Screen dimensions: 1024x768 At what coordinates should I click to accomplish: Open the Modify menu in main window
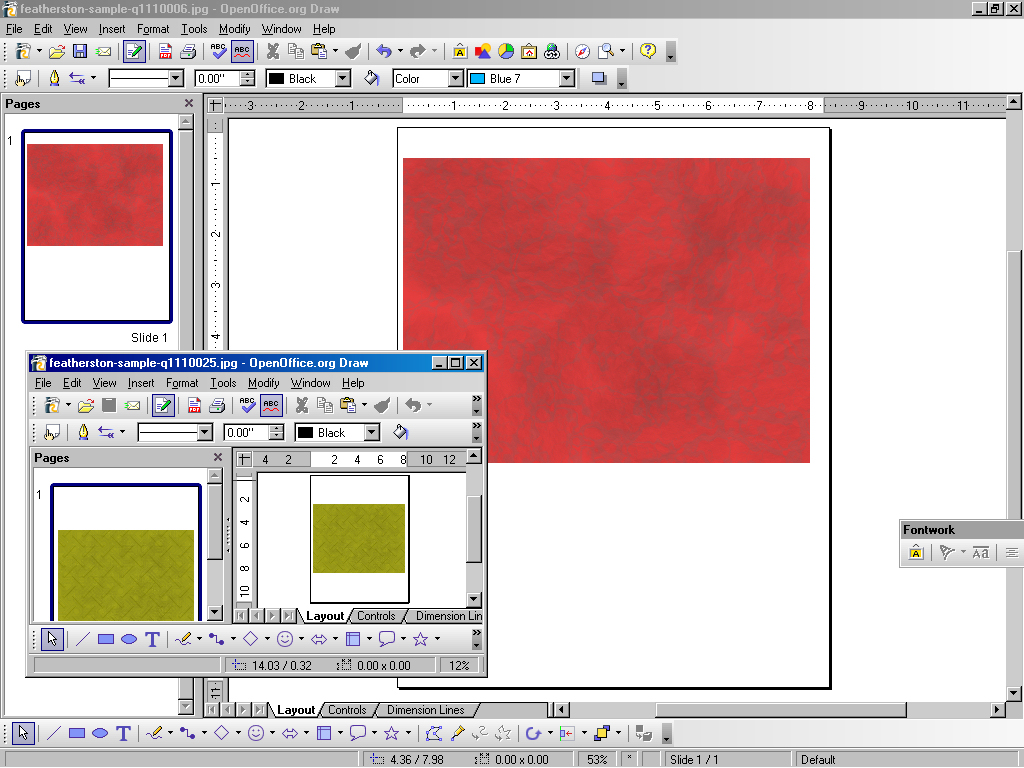click(x=235, y=29)
